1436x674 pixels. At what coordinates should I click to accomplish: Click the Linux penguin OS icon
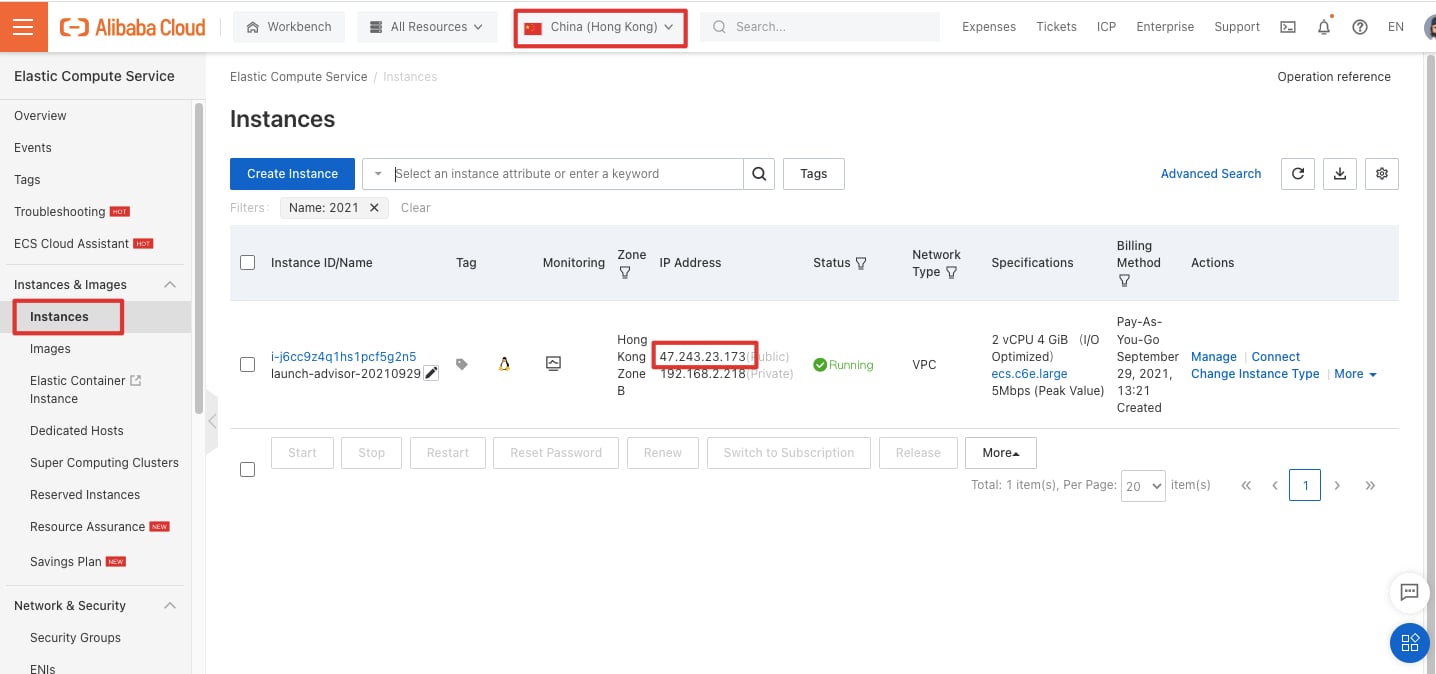click(505, 364)
